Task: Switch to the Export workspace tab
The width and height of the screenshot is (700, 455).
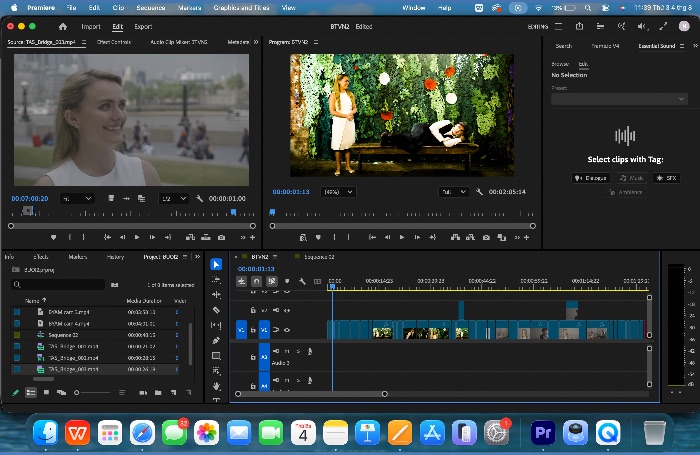Action: (x=143, y=27)
